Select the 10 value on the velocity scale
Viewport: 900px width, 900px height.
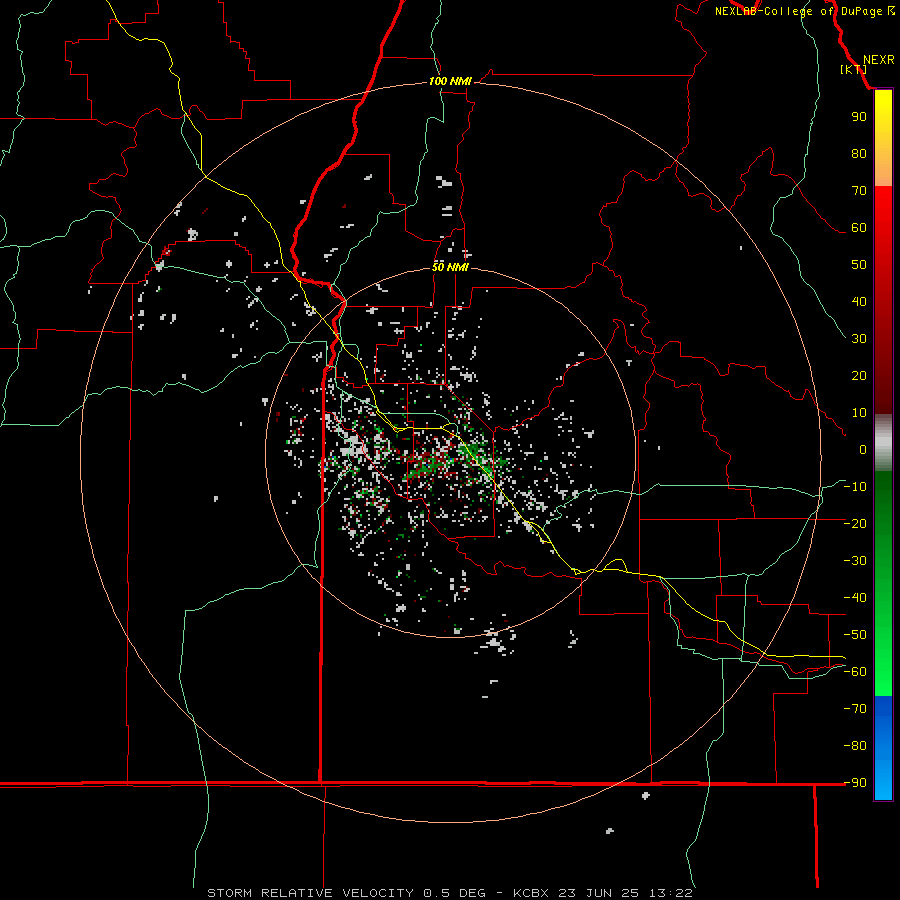[859, 413]
